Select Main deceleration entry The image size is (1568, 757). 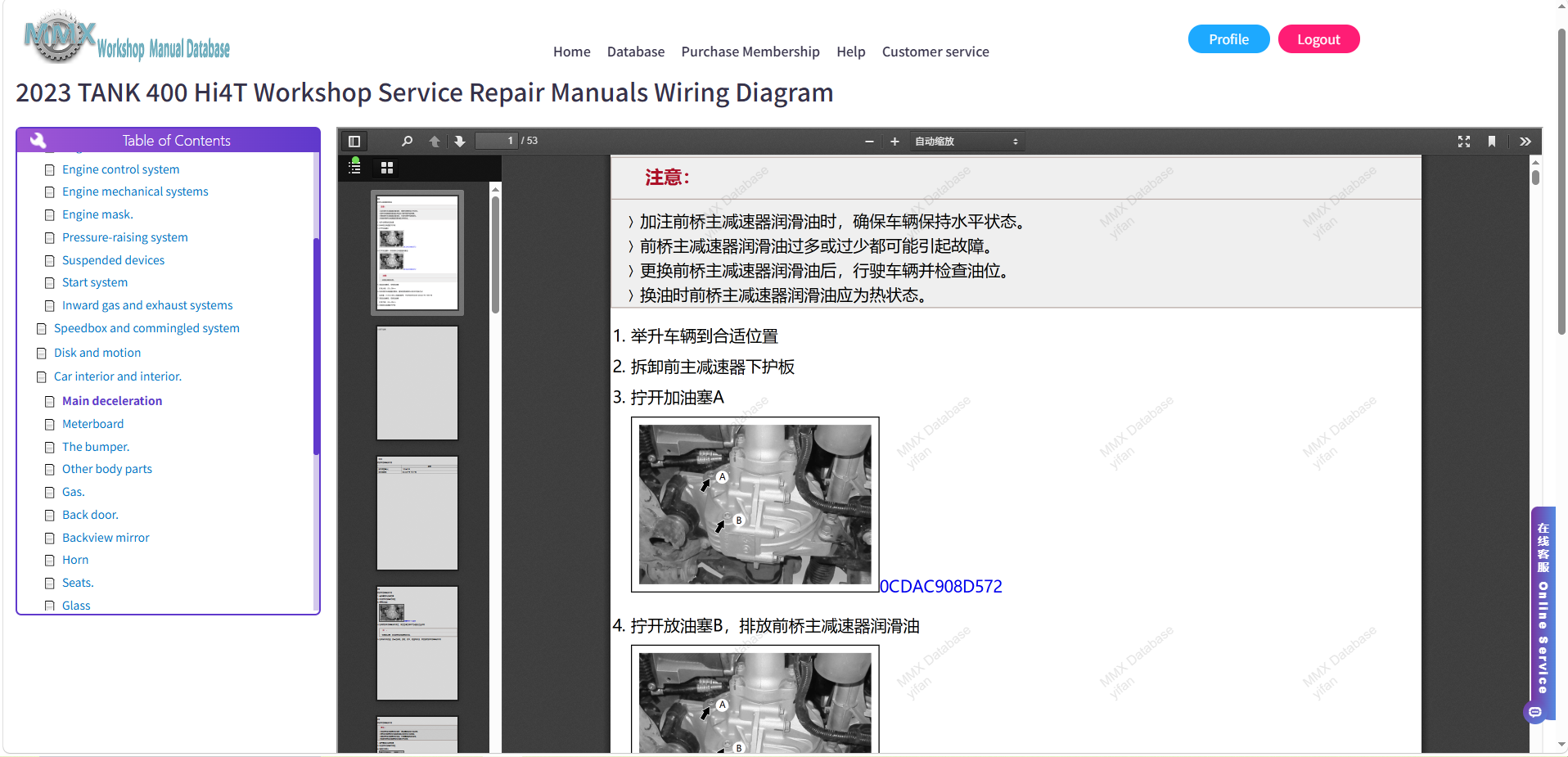point(112,401)
